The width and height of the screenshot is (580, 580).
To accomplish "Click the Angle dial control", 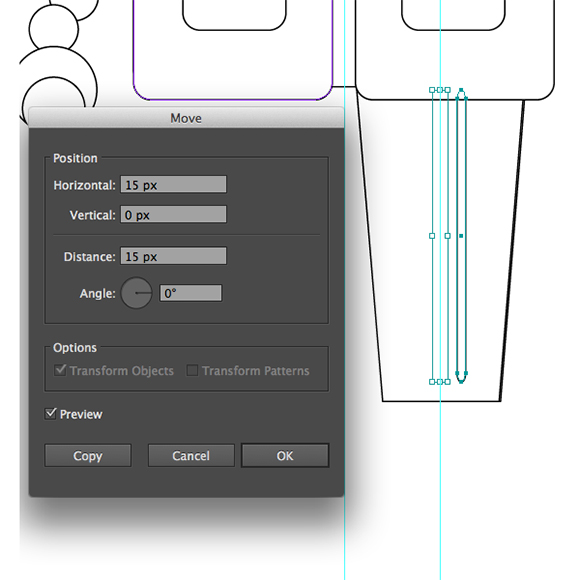I will pyautogui.click(x=136, y=293).
